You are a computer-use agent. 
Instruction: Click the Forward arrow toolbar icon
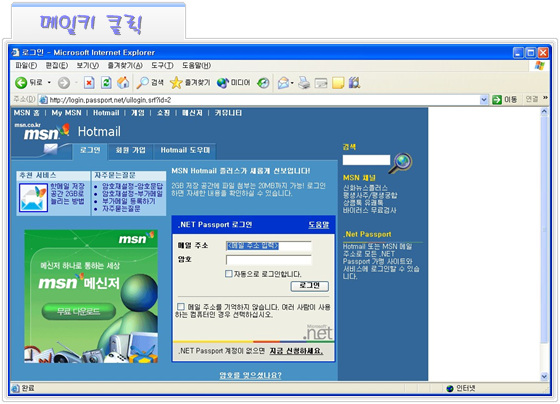[64, 83]
